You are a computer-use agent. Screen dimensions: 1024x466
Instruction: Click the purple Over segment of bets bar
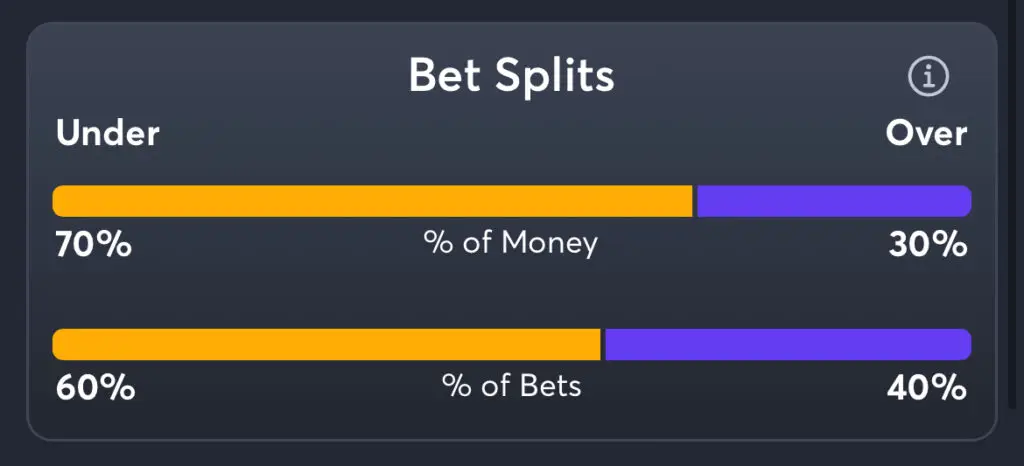787,344
